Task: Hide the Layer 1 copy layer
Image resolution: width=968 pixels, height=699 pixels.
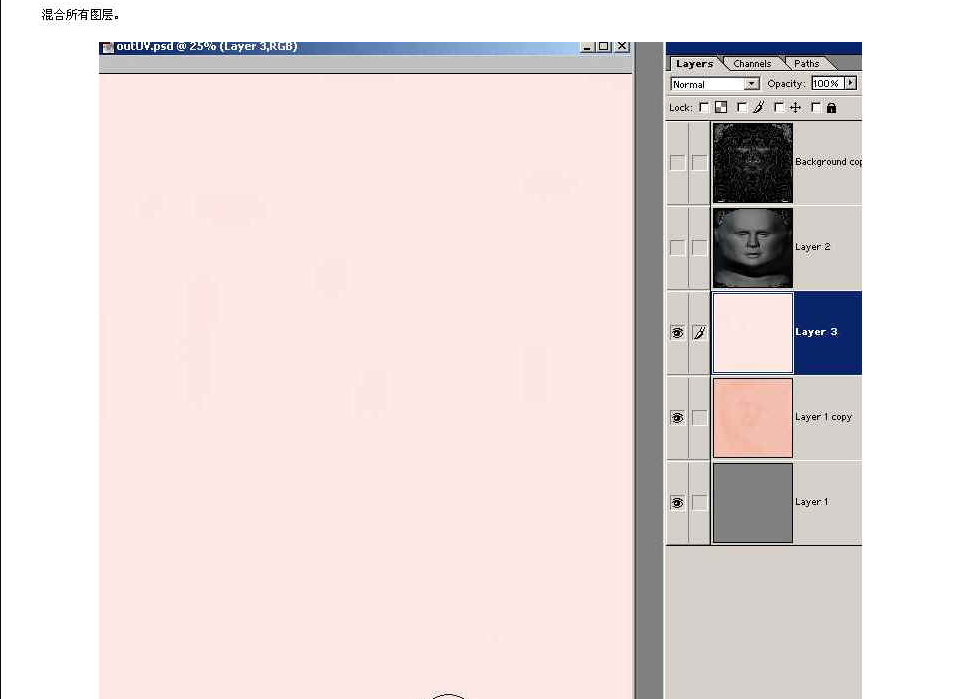Action: (677, 418)
